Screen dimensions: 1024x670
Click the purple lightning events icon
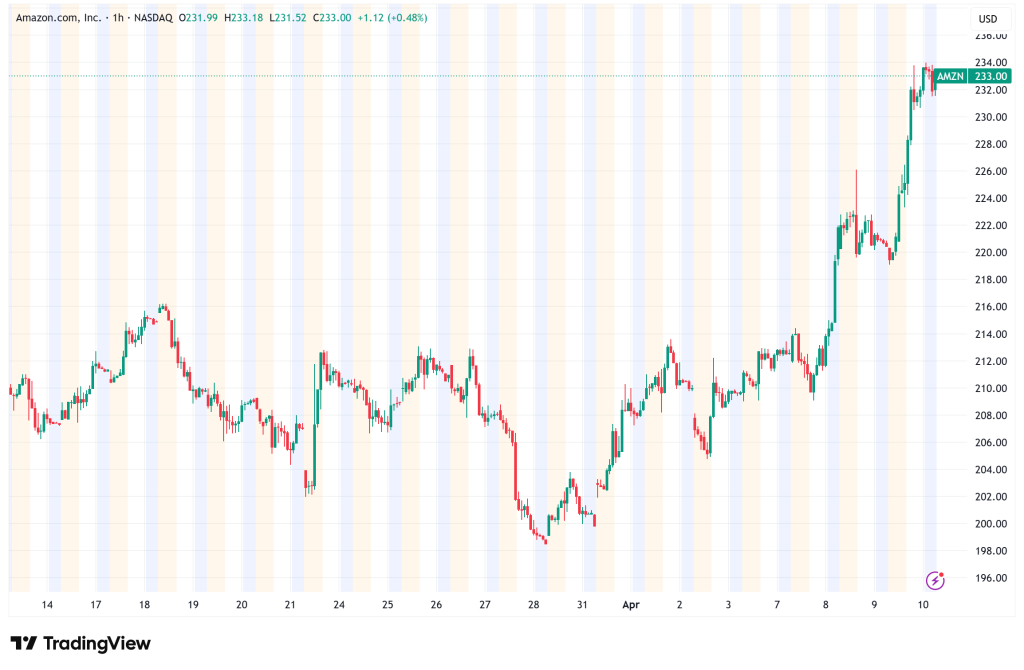coord(936,579)
